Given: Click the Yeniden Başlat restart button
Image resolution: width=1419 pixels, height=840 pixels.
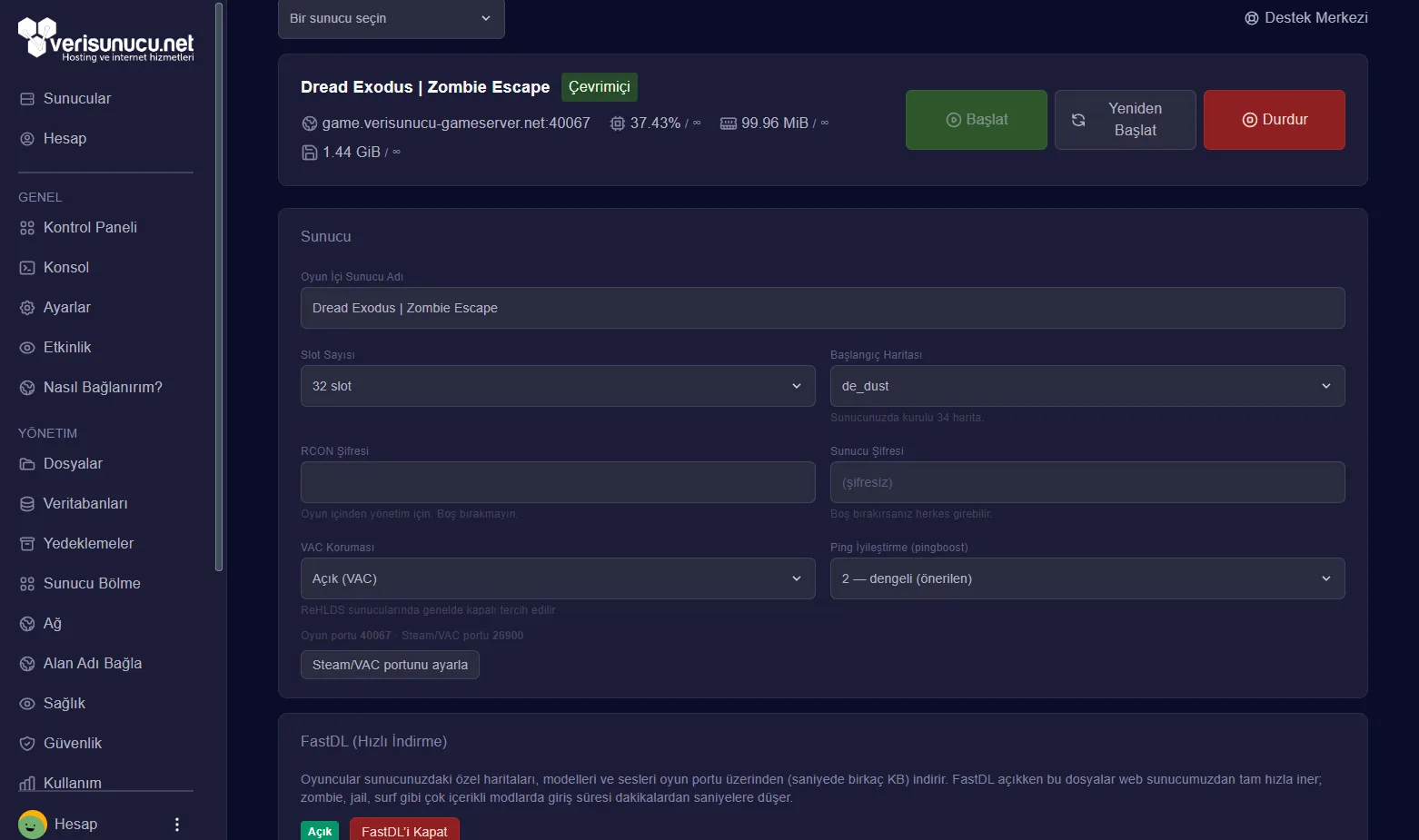Looking at the screenshot, I should pos(1126,120).
